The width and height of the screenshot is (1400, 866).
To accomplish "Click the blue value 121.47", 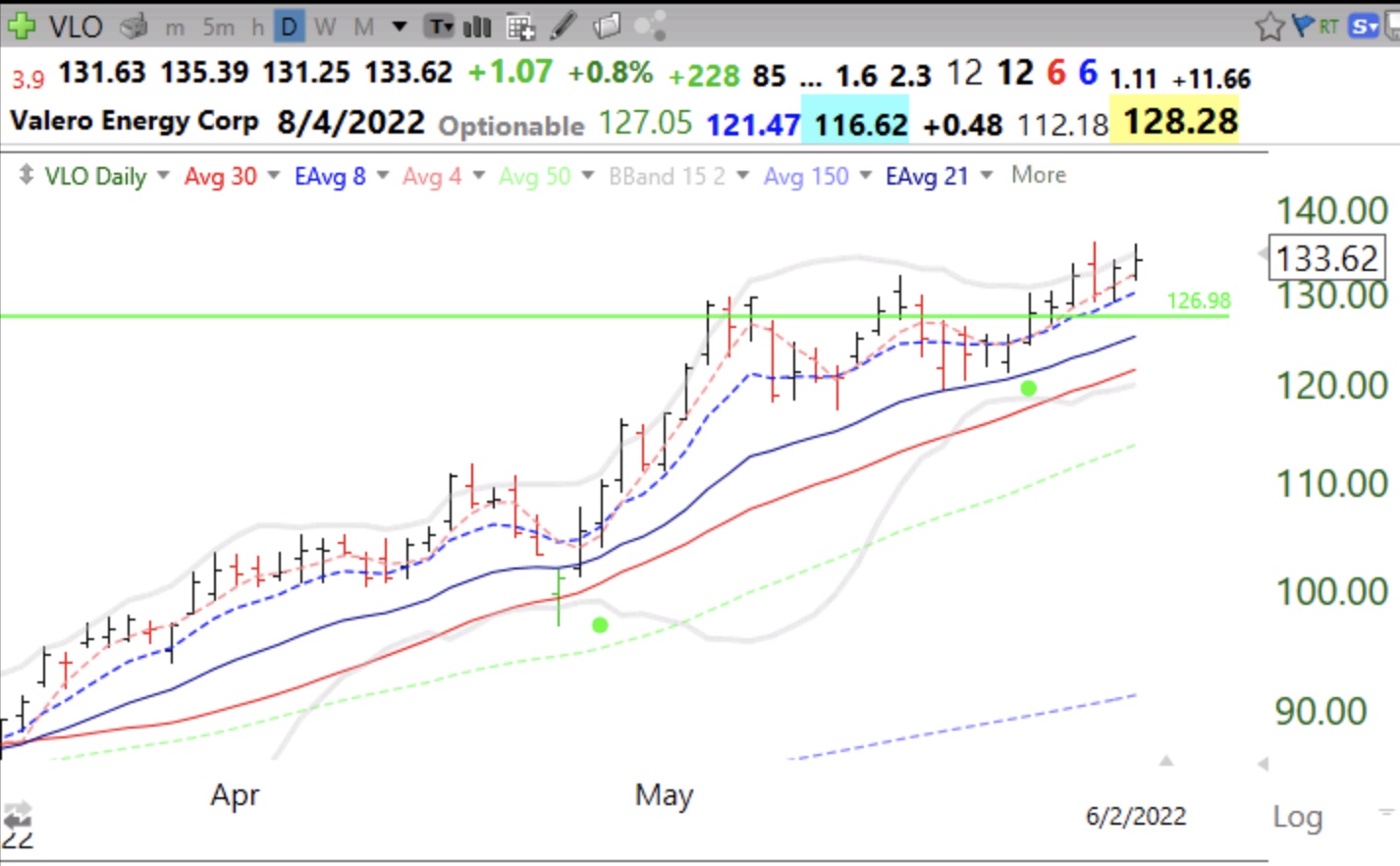I will point(753,125).
